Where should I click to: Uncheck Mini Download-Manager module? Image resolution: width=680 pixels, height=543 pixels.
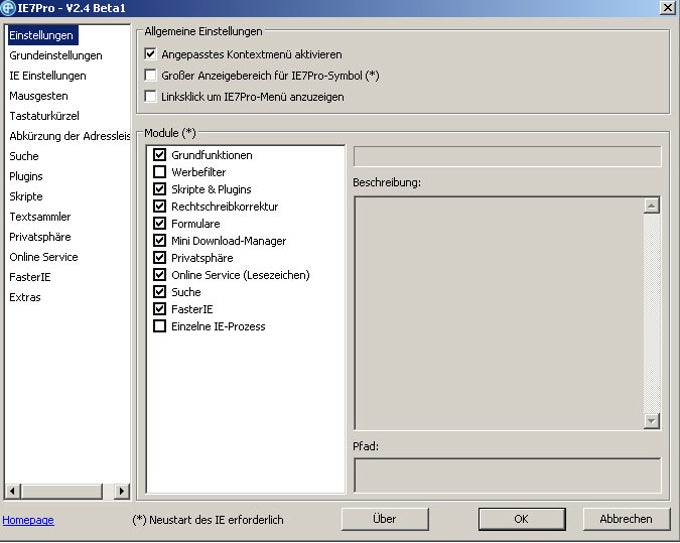point(160,240)
